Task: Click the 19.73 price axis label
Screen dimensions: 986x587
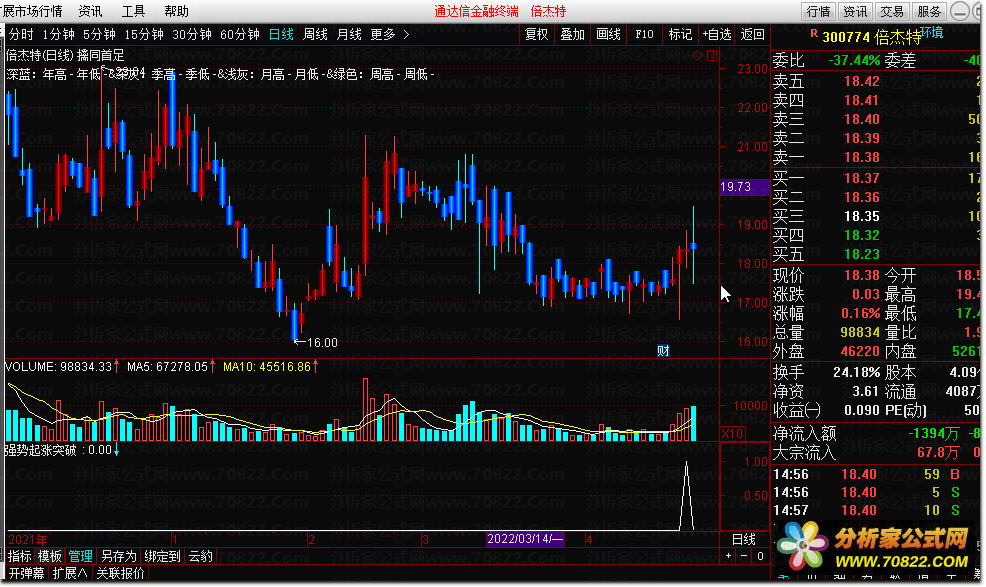Action: tap(745, 187)
